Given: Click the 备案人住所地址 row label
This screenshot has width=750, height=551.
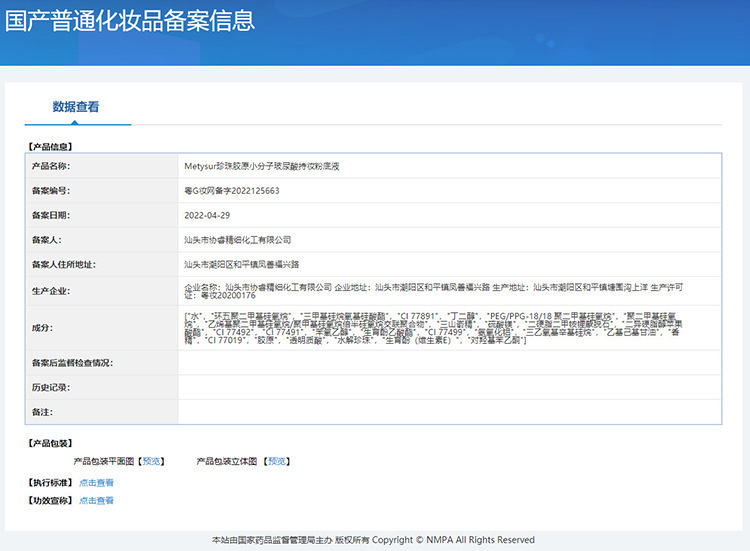Looking at the screenshot, I should click(x=64, y=264).
